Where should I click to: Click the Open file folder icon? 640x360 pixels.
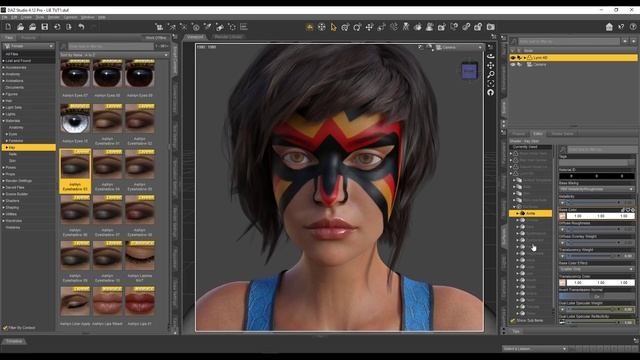[x=20, y=27]
